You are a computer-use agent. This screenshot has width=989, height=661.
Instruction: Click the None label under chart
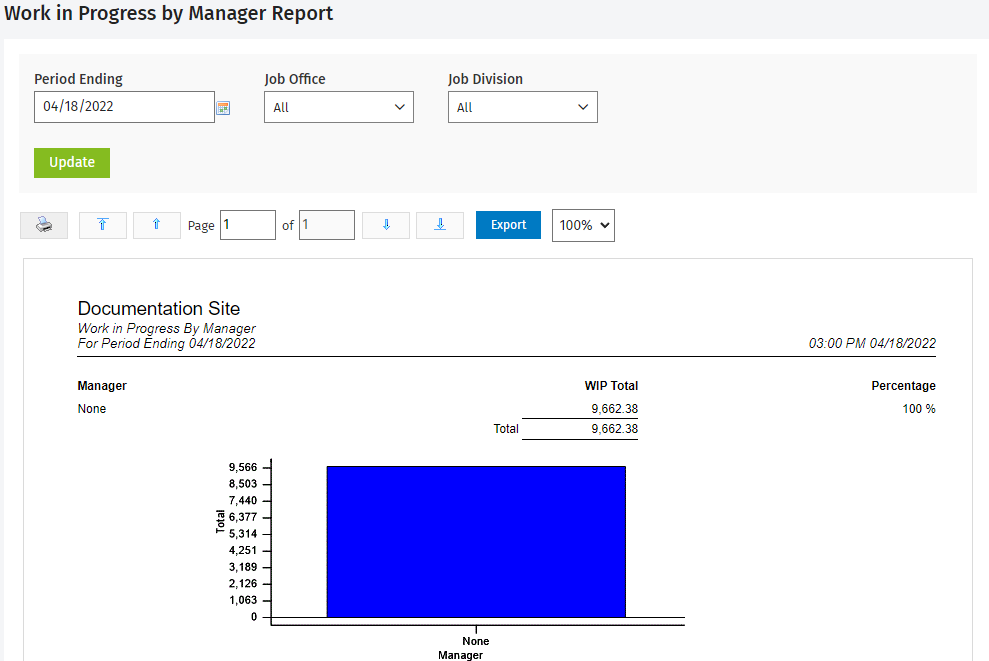(476, 641)
